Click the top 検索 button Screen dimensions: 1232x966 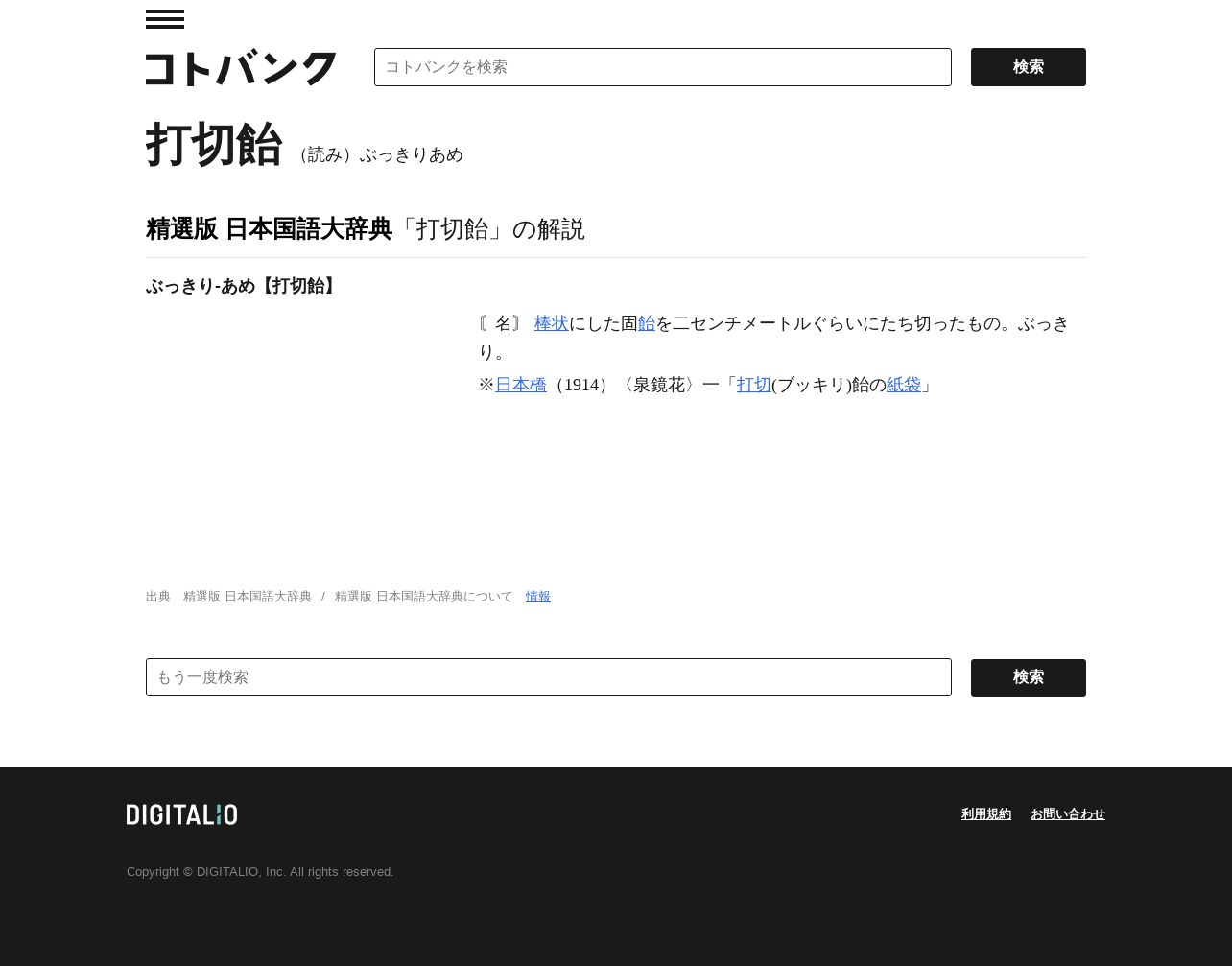(1029, 67)
